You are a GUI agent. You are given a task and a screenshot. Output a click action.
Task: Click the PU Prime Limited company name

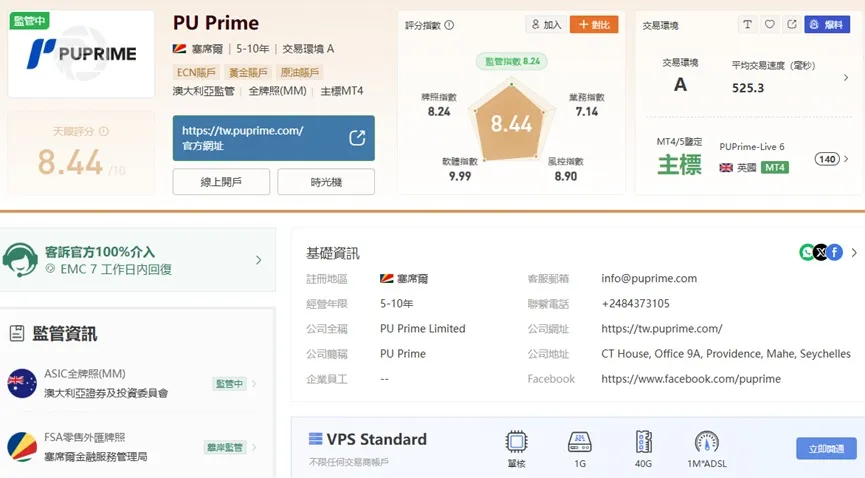(423, 328)
